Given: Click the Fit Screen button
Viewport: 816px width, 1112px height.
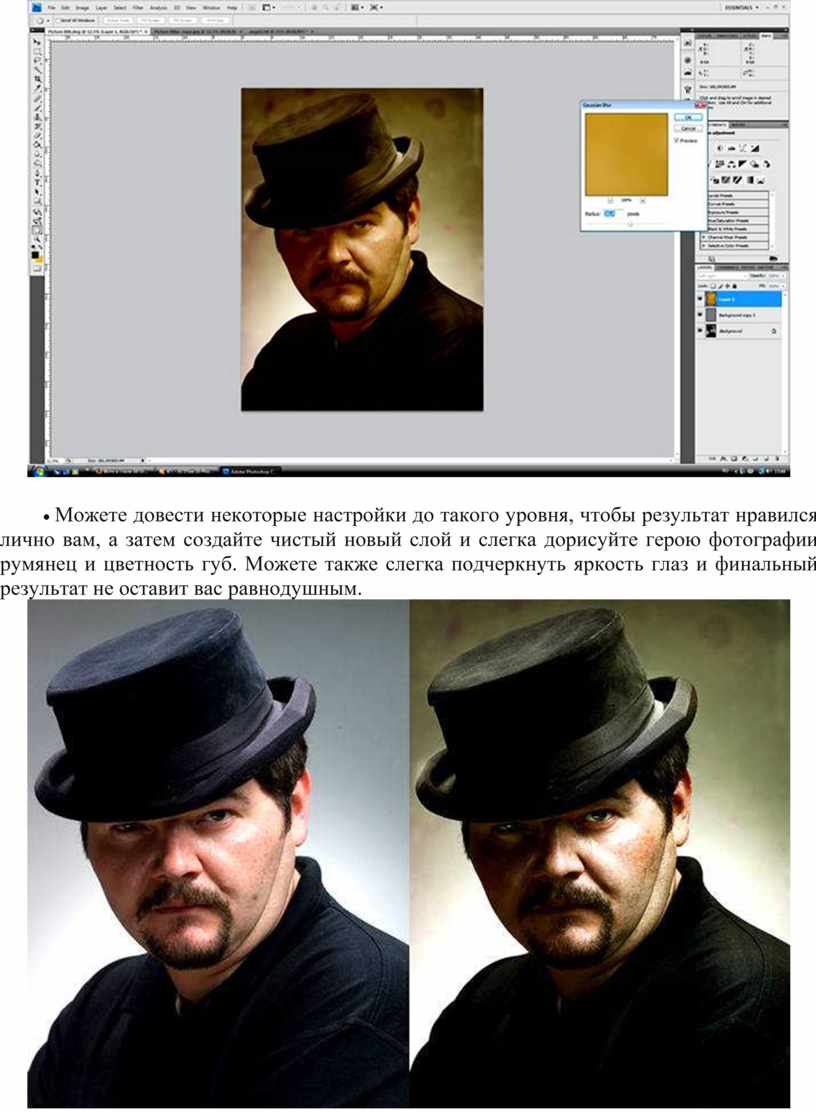Looking at the screenshot, I should [151, 21].
